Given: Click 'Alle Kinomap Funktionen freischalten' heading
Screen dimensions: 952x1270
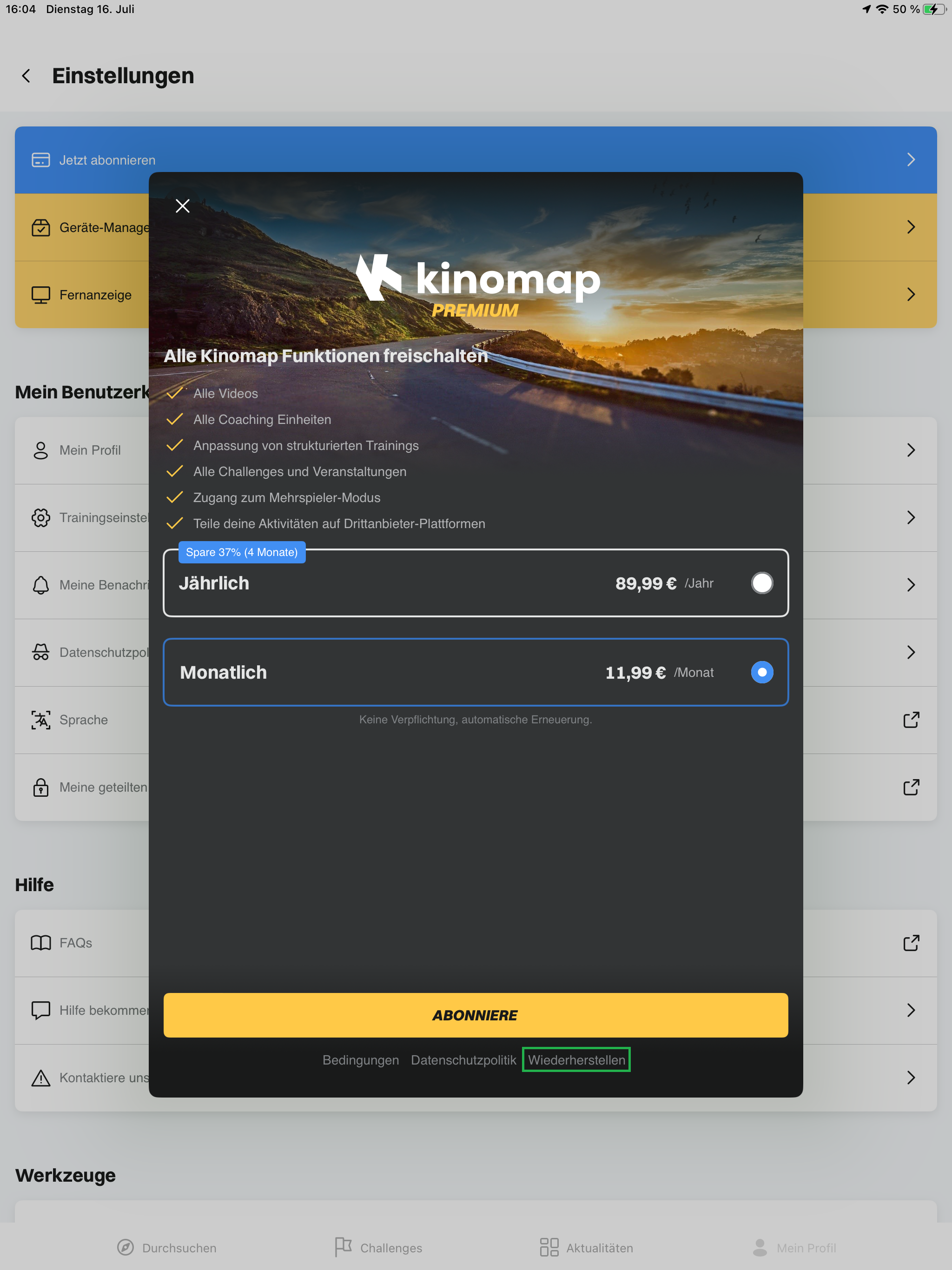Looking at the screenshot, I should coord(325,356).
